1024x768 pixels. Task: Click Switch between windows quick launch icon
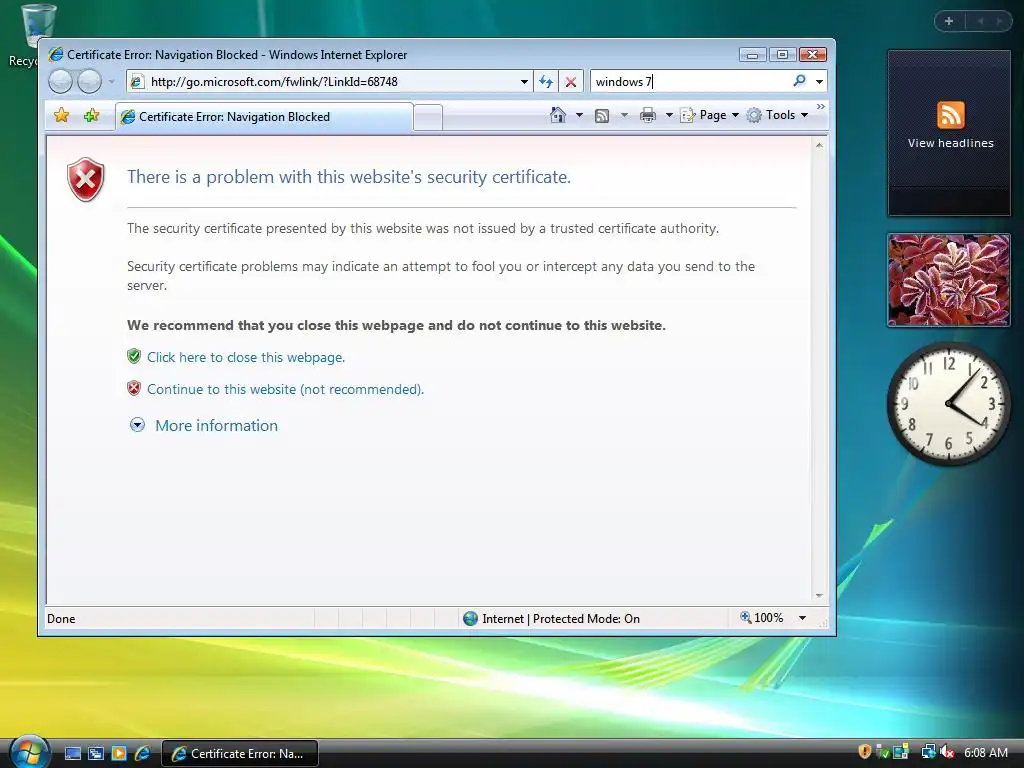(96, 753)
